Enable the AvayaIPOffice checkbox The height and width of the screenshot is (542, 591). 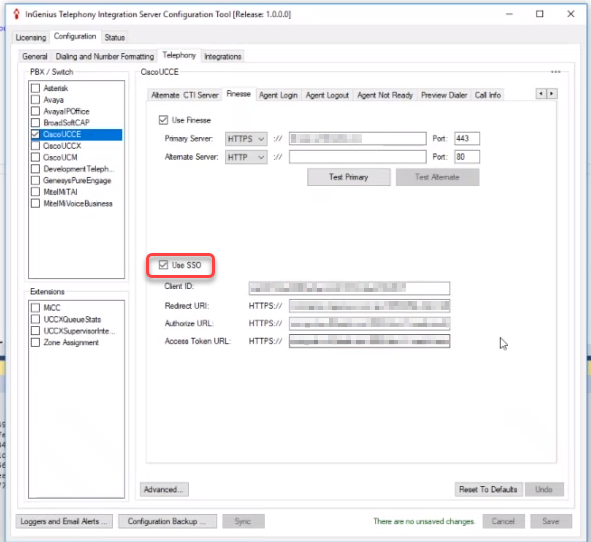(x=35, y=111)
